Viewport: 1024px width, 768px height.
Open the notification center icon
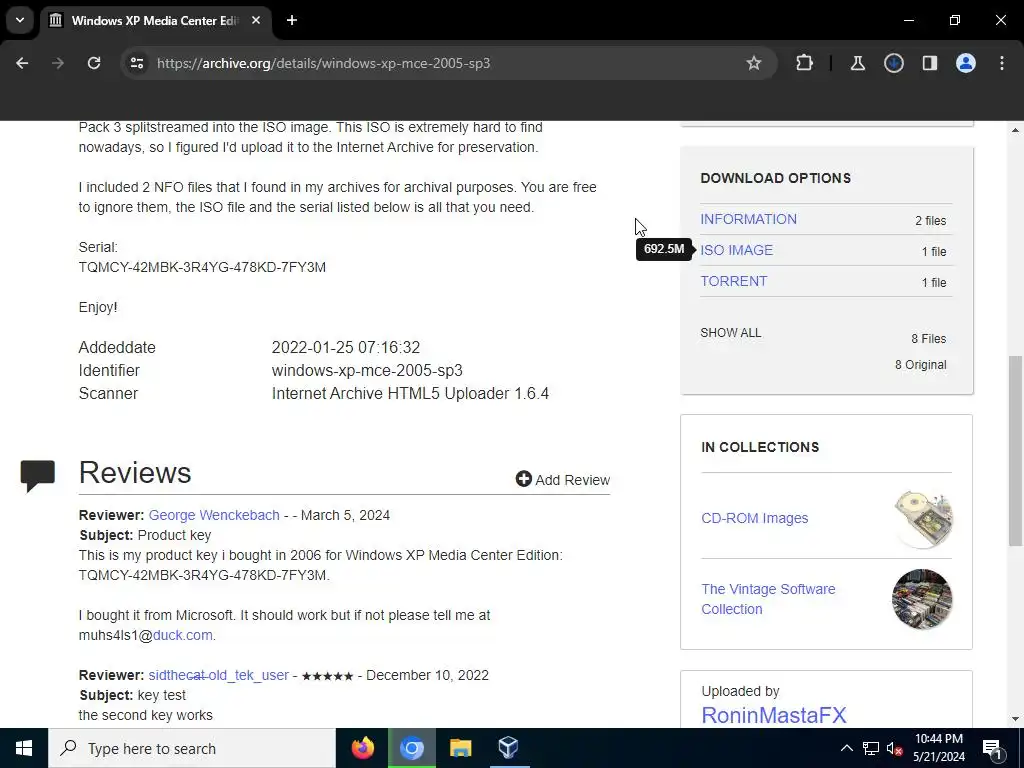pyautogui.click(x=993, y=748)
